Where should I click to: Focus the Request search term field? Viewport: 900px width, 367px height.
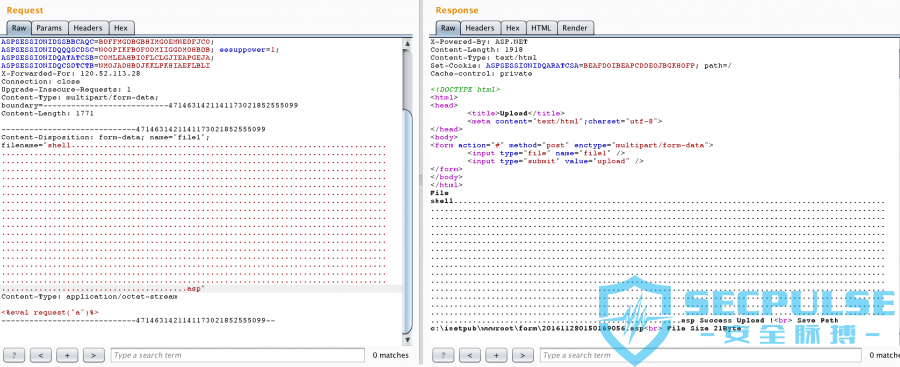point(238,355)
